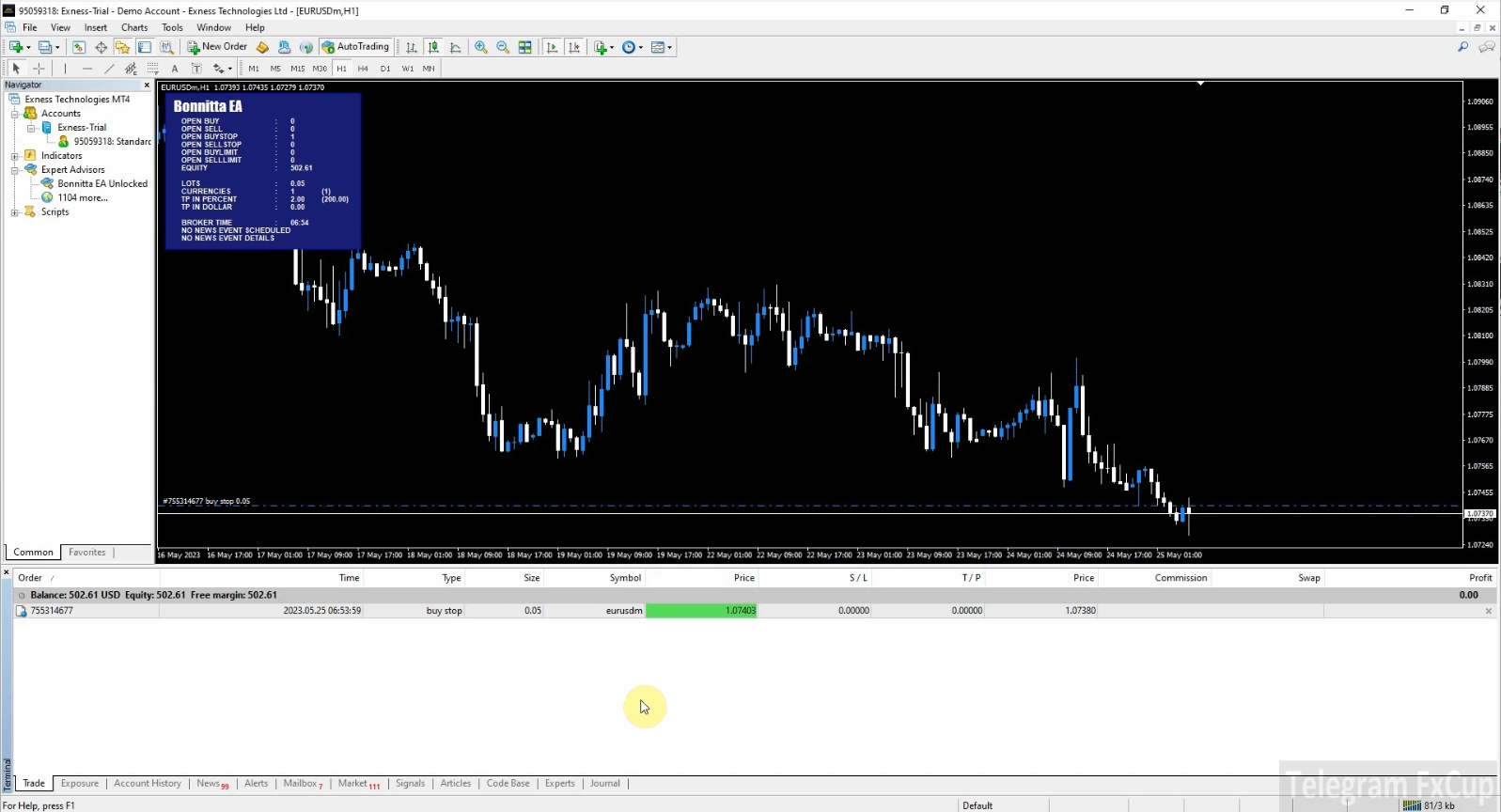Delete pending order 755314677 with x
1501x812 pixels.
[1488, 611]
